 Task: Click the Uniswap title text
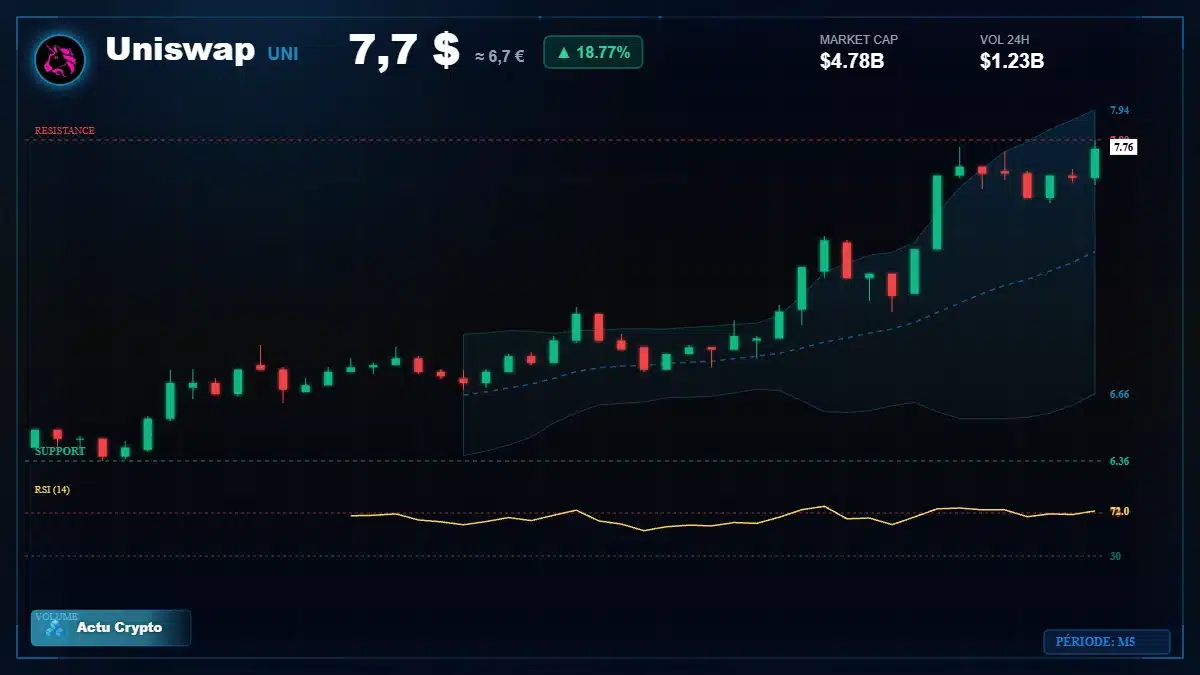coord(180,50)
